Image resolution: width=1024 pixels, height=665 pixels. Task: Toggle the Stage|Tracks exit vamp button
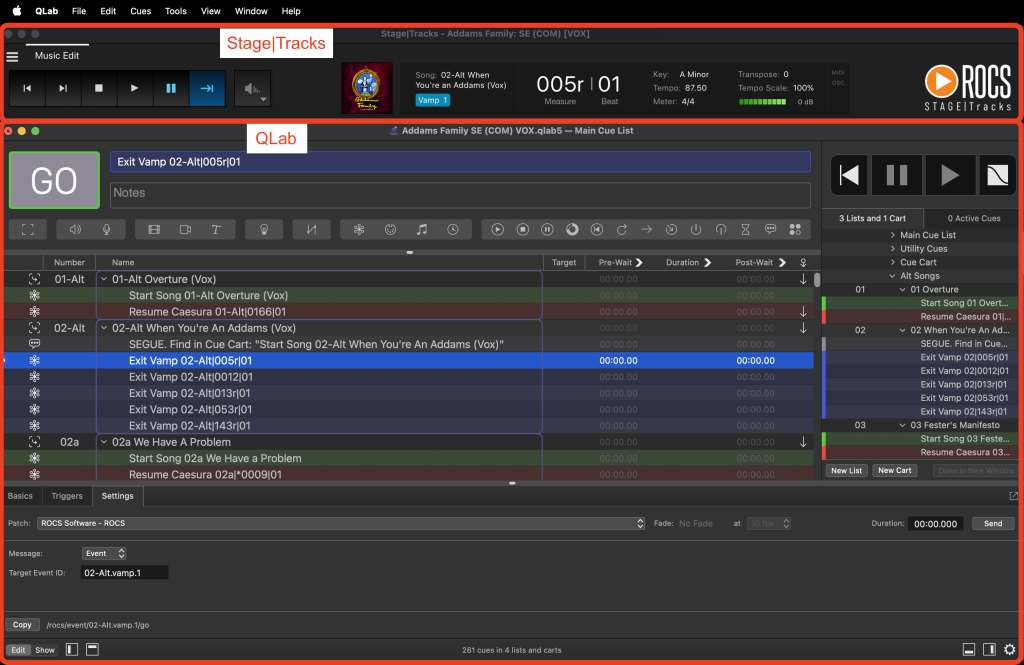[x=207, y=88]
